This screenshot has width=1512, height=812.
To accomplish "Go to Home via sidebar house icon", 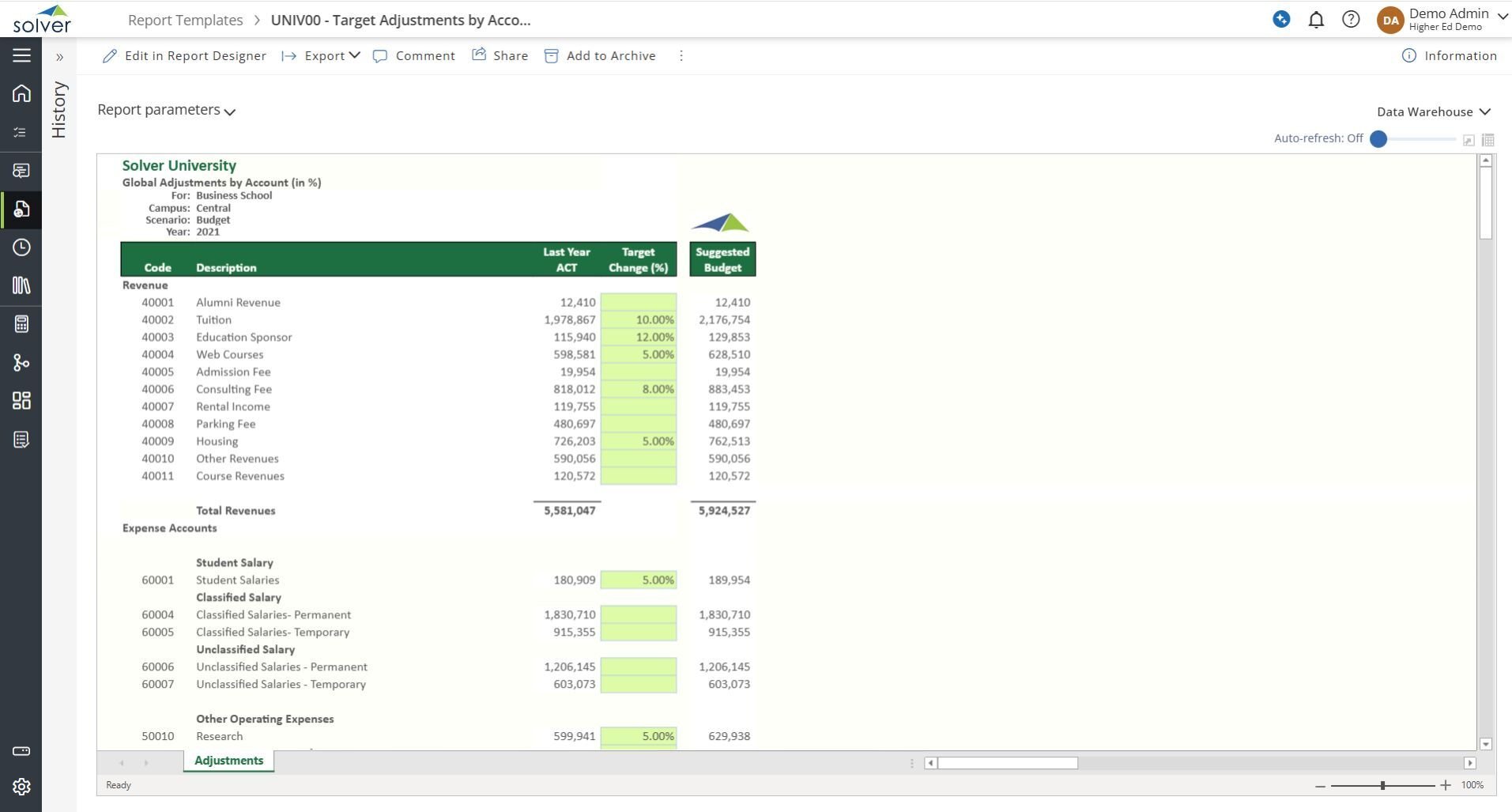I will 21,93.
